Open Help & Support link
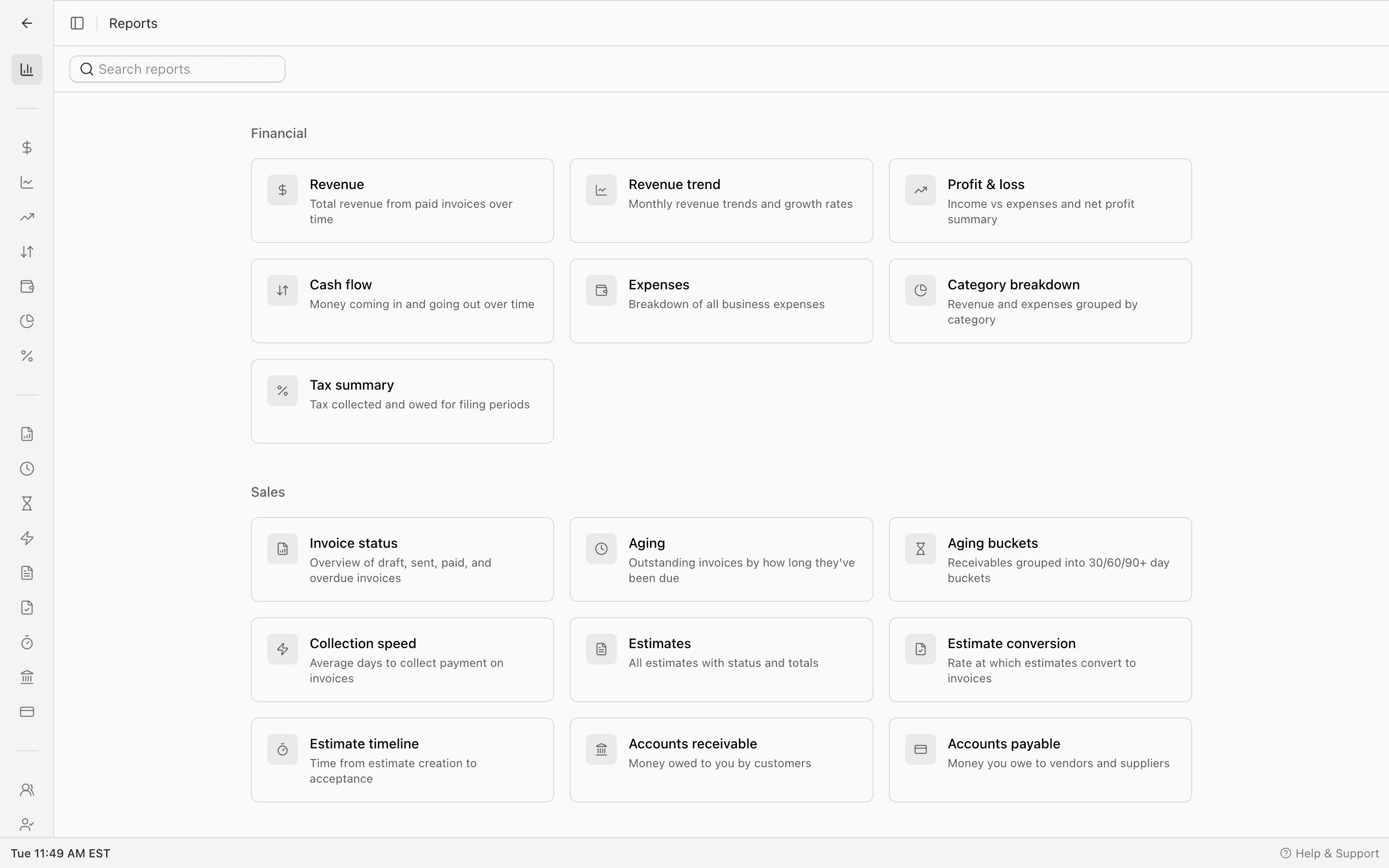Viewport: 1389px width, 868px height. pyautogui.click(x=1329, y=853)
